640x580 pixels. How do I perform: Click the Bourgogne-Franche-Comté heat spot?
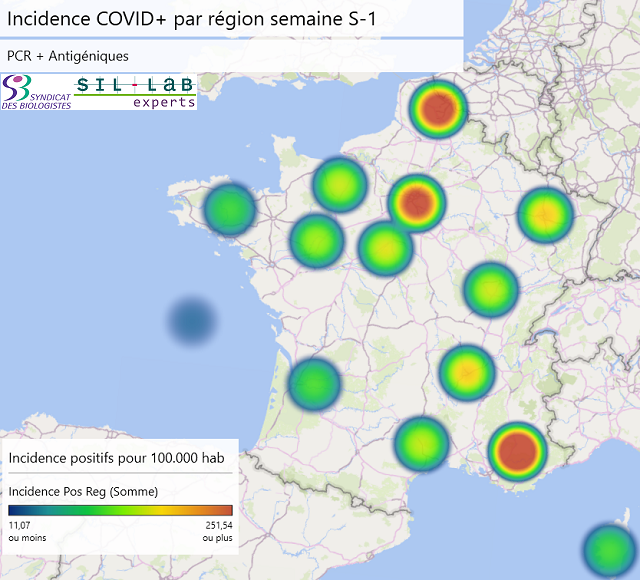[491, 289]
